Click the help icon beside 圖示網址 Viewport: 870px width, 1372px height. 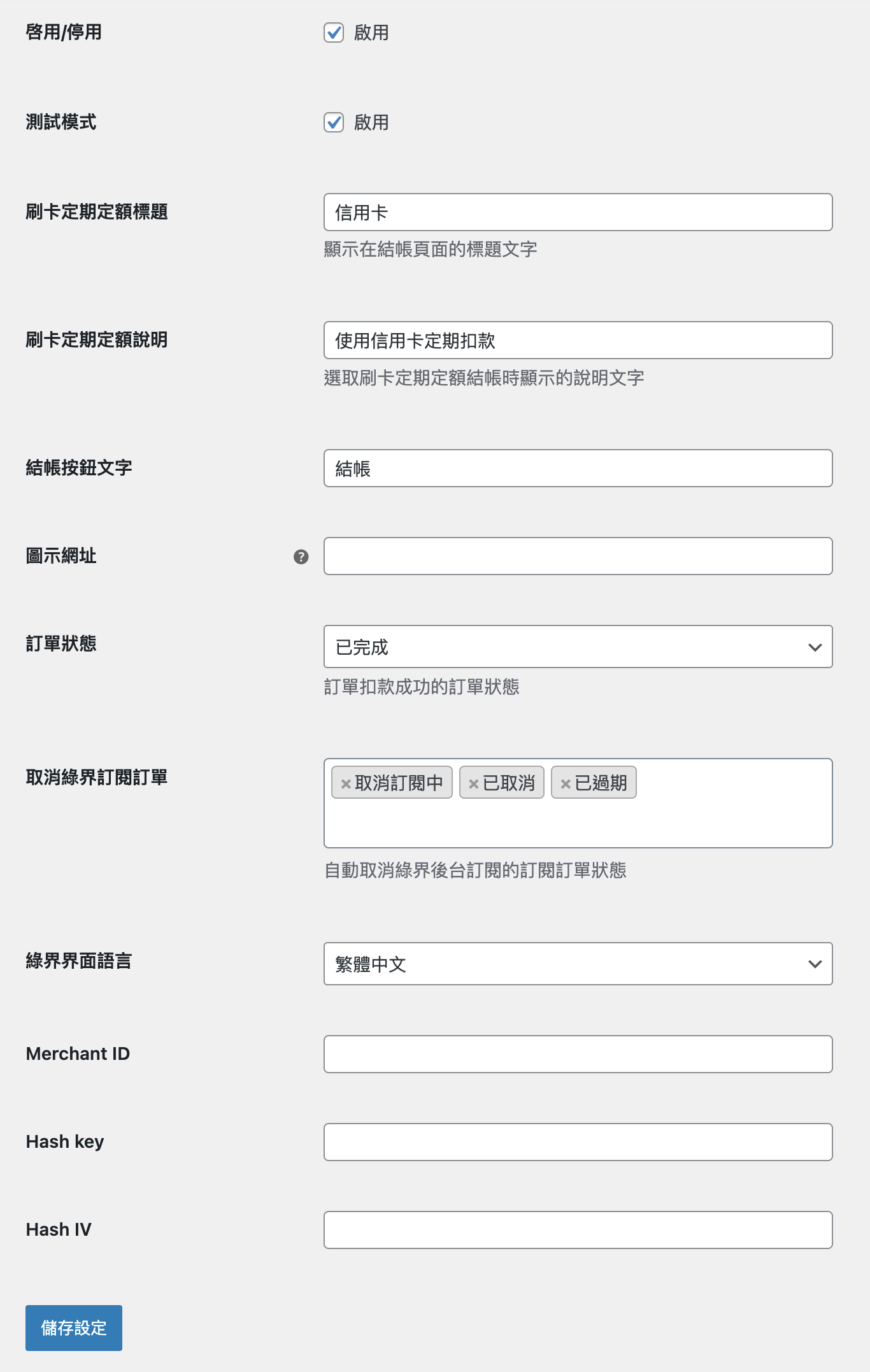[x=300, y=557]
